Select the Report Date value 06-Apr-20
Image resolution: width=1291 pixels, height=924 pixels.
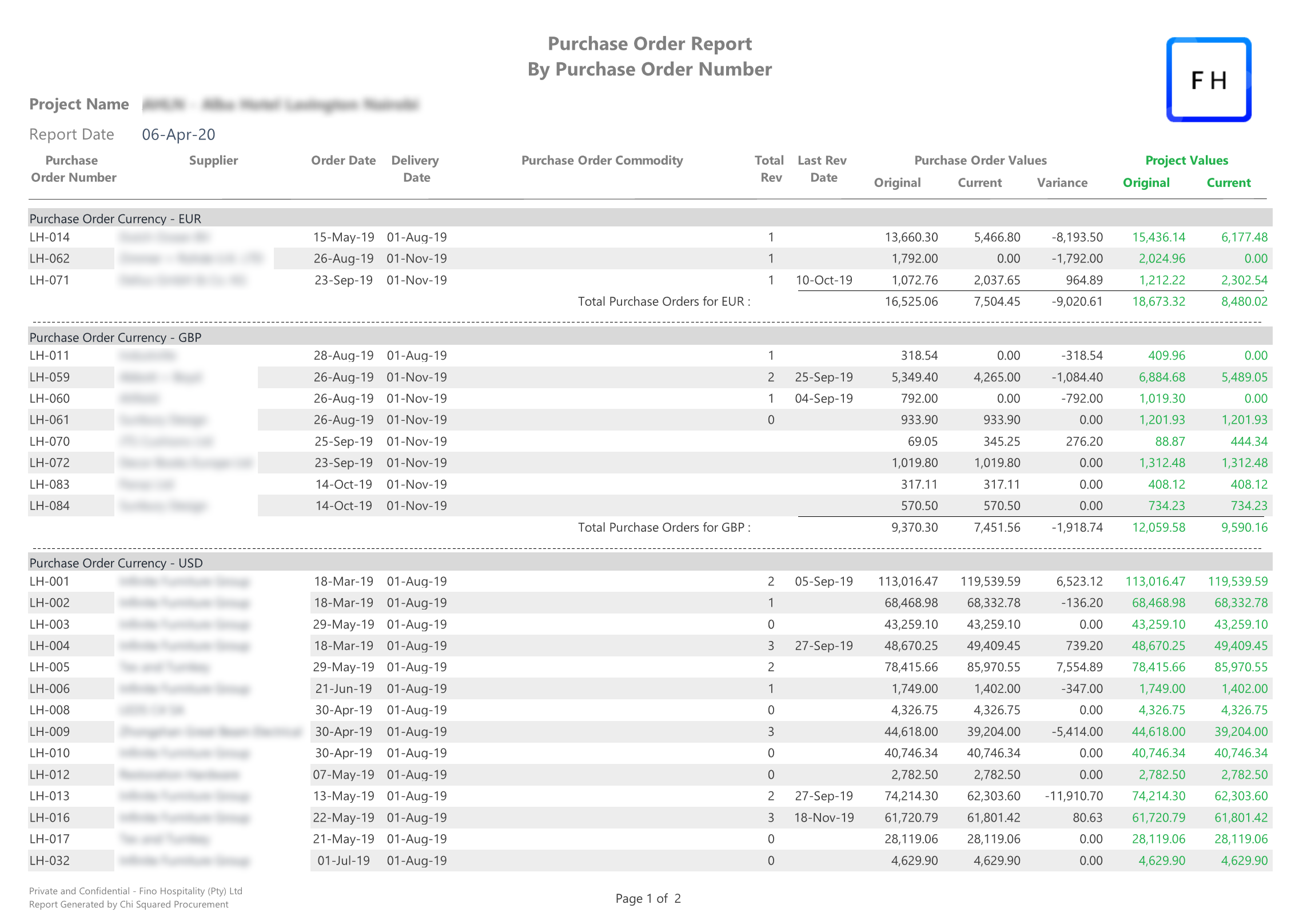point(178,134)
